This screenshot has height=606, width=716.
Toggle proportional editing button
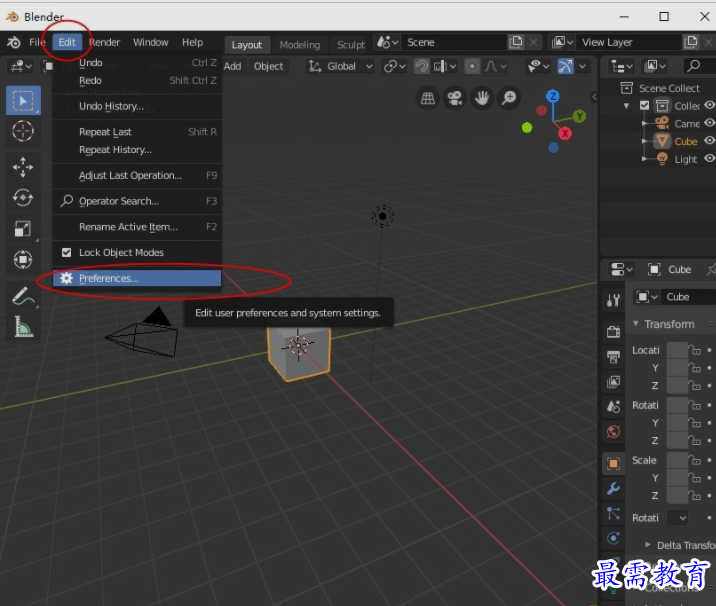tap(472, 67)
